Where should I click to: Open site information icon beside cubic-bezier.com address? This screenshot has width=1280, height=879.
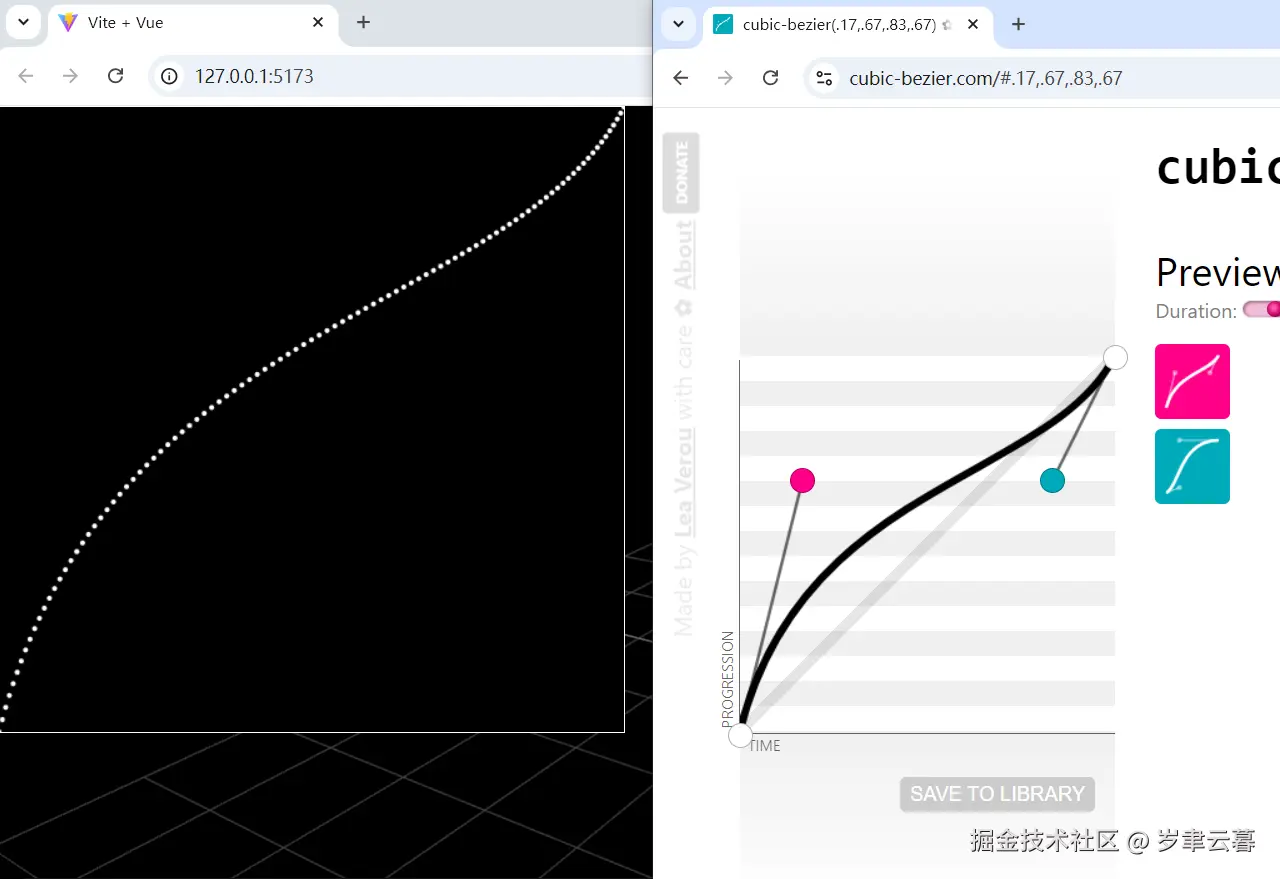pos(824,77)
